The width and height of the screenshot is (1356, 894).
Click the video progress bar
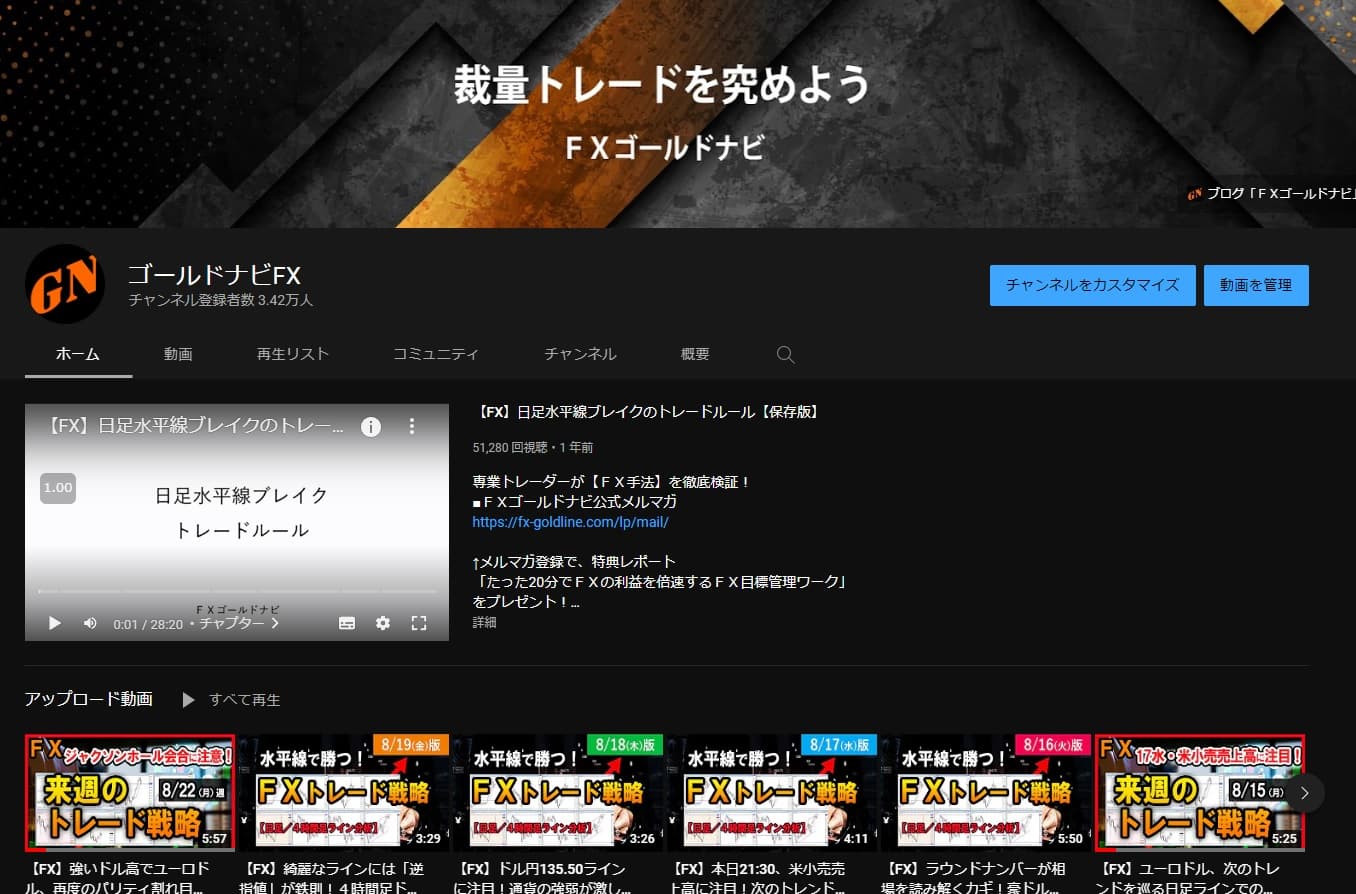237,591
